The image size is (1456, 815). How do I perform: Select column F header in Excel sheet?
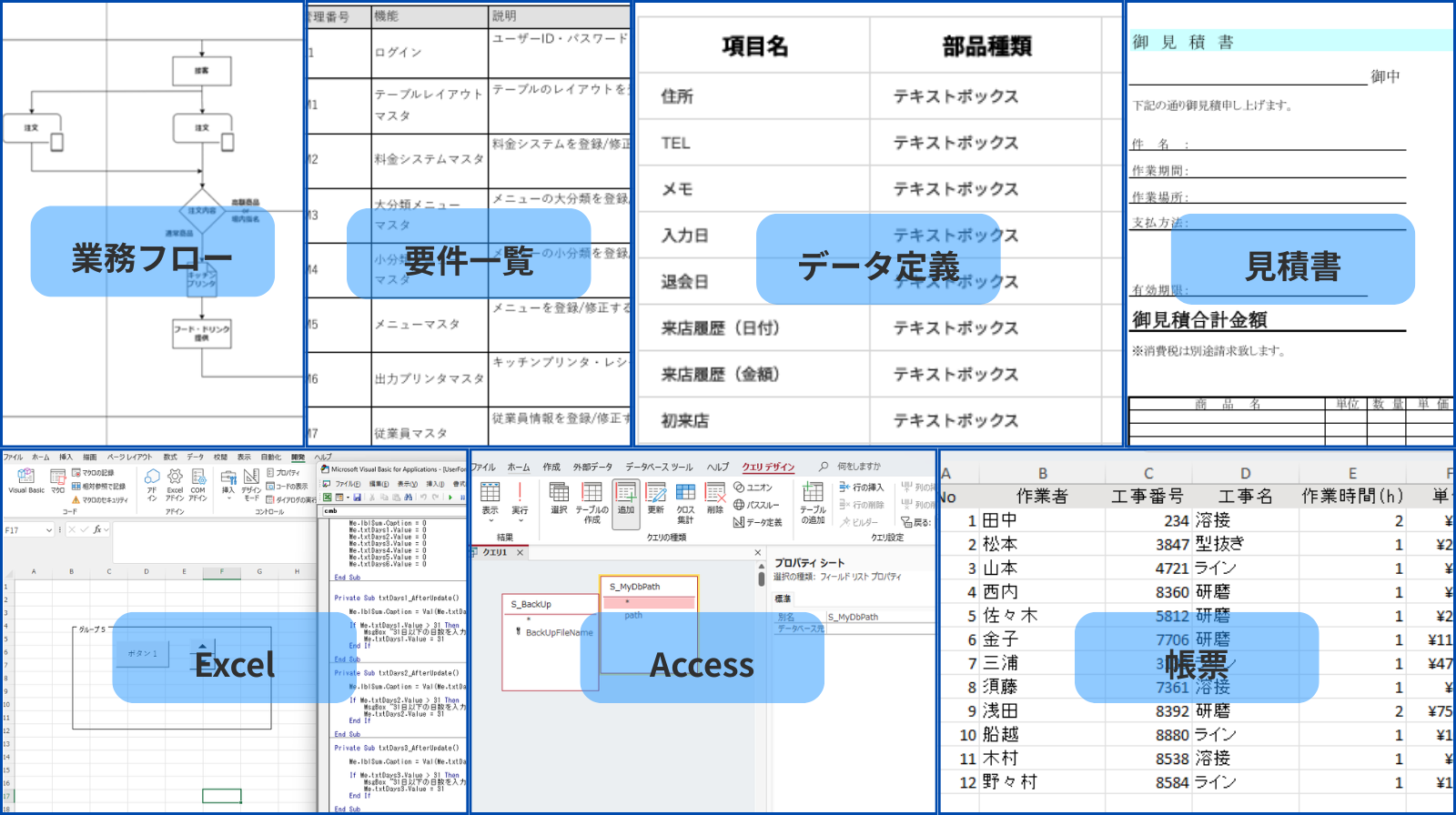coord(221,572)
